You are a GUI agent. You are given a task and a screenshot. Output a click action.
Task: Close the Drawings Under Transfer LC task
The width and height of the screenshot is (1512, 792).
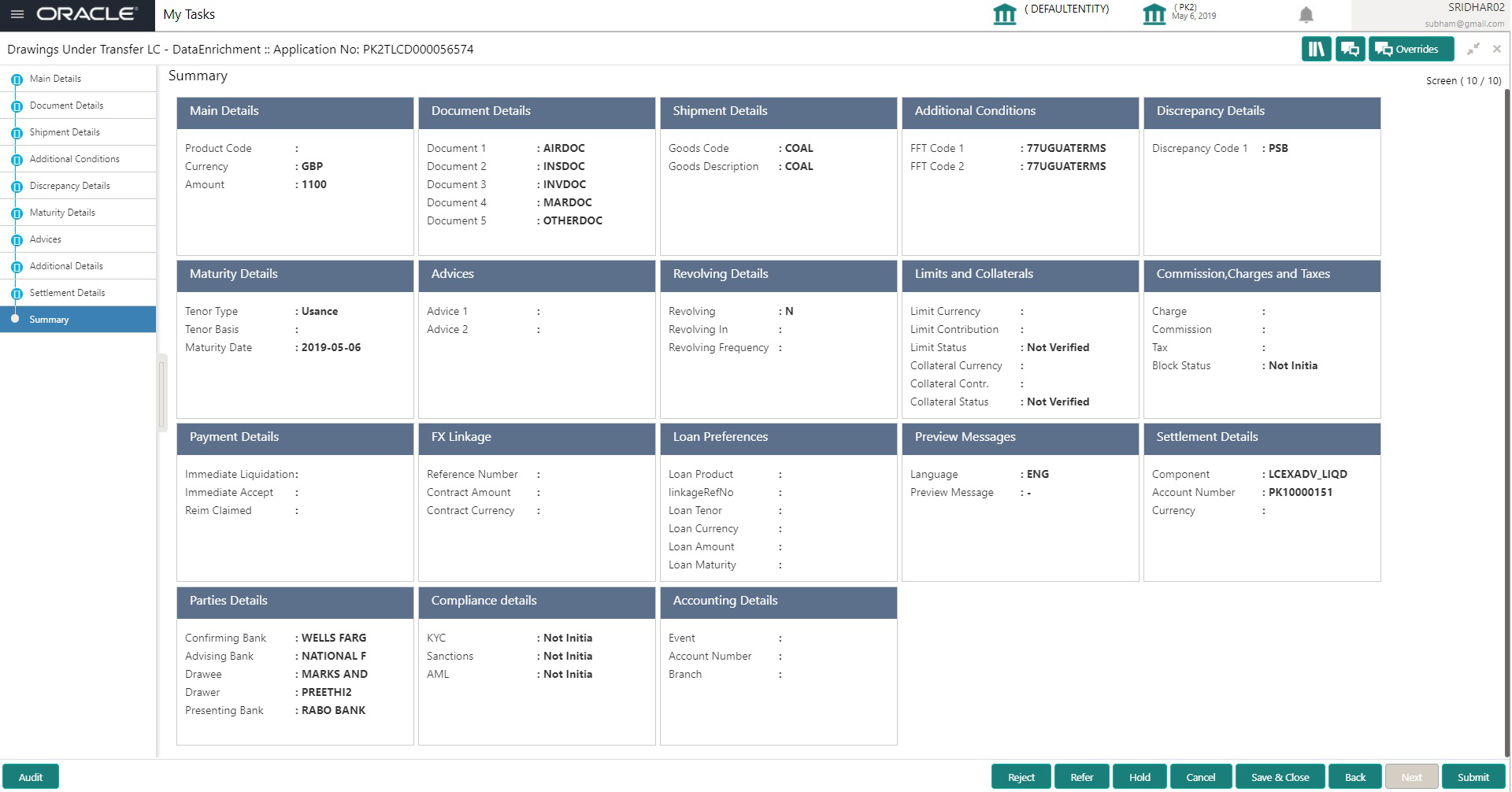click(1496, 49)
